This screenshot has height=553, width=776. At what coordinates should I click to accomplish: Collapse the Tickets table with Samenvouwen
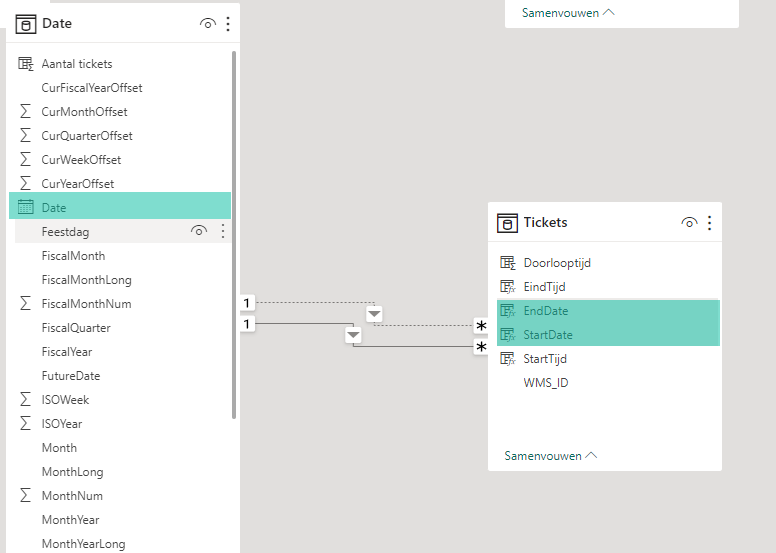(x=550, y=455)
